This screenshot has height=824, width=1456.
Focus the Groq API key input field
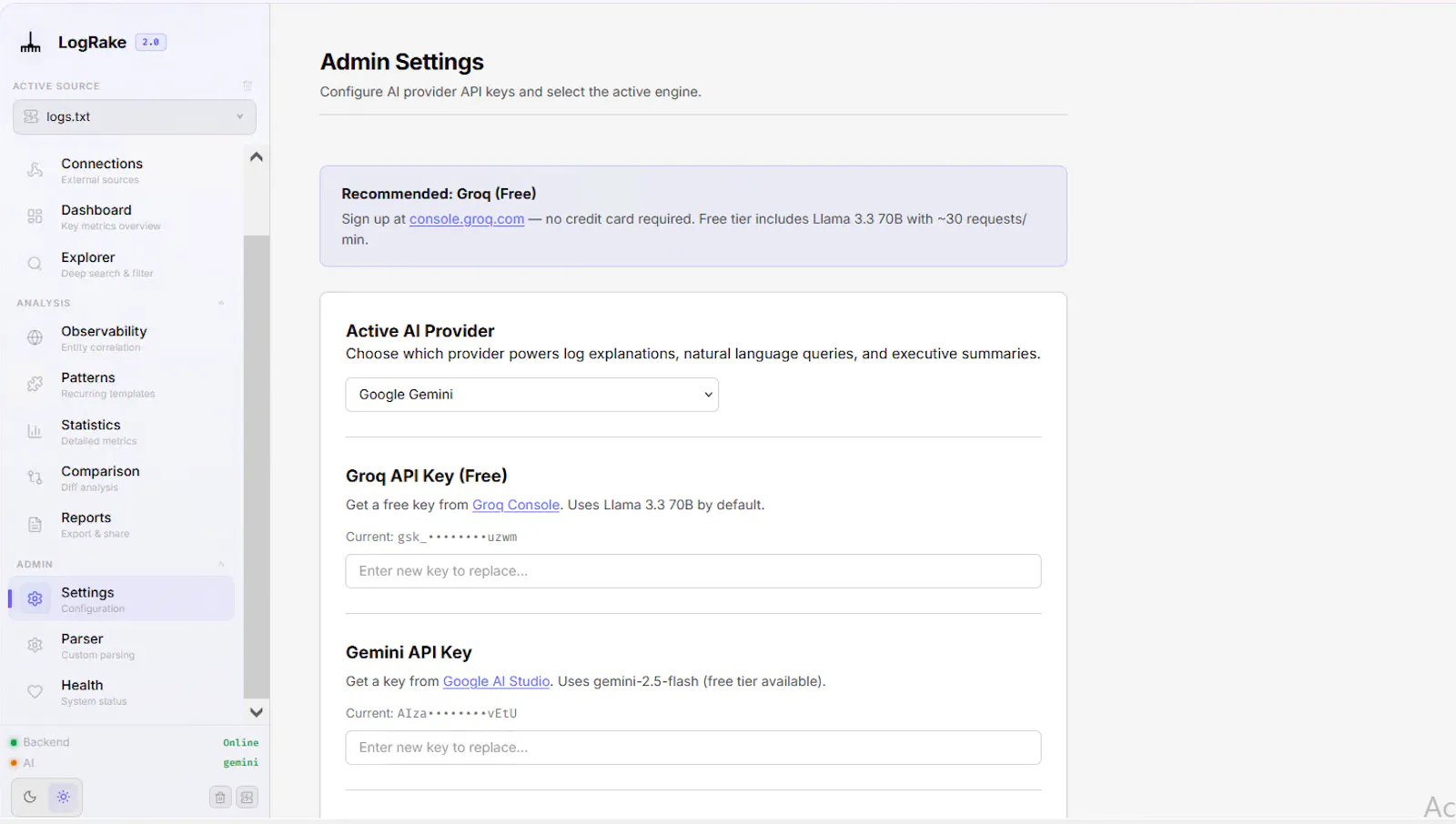click(693, 571)
